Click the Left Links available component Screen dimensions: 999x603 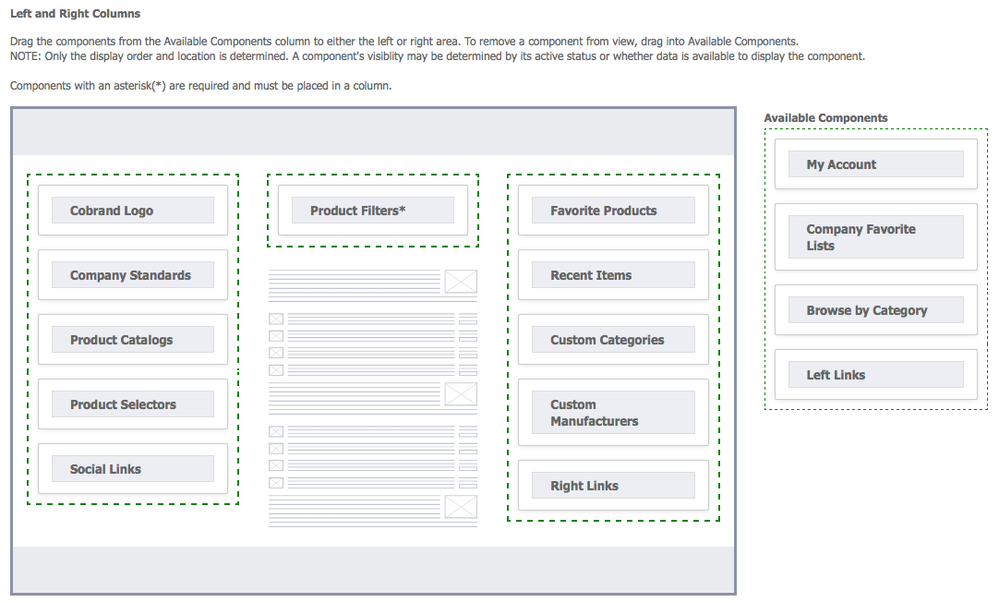tap(875, 375)
